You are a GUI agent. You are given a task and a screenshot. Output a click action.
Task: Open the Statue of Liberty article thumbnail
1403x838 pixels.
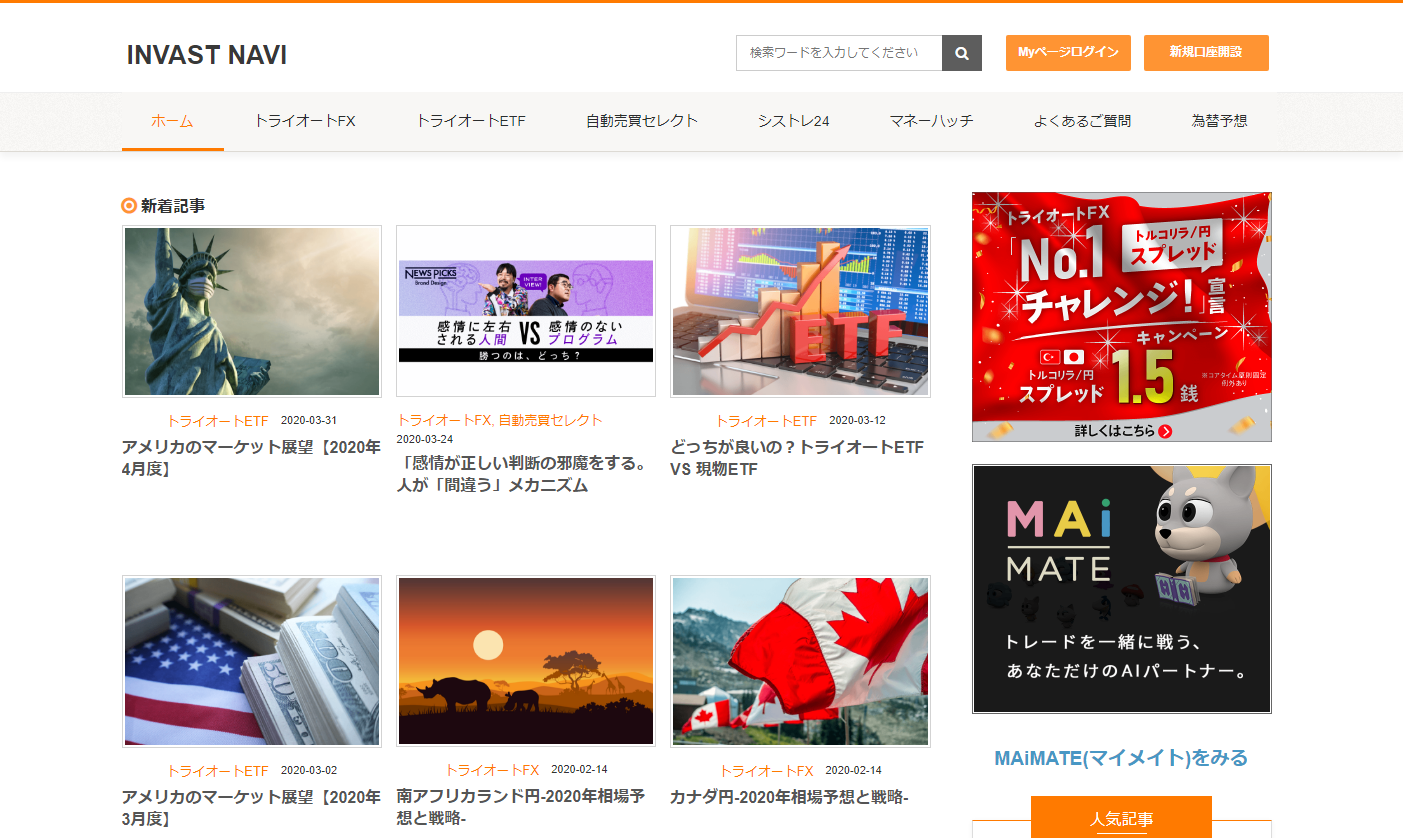(252, 311)
